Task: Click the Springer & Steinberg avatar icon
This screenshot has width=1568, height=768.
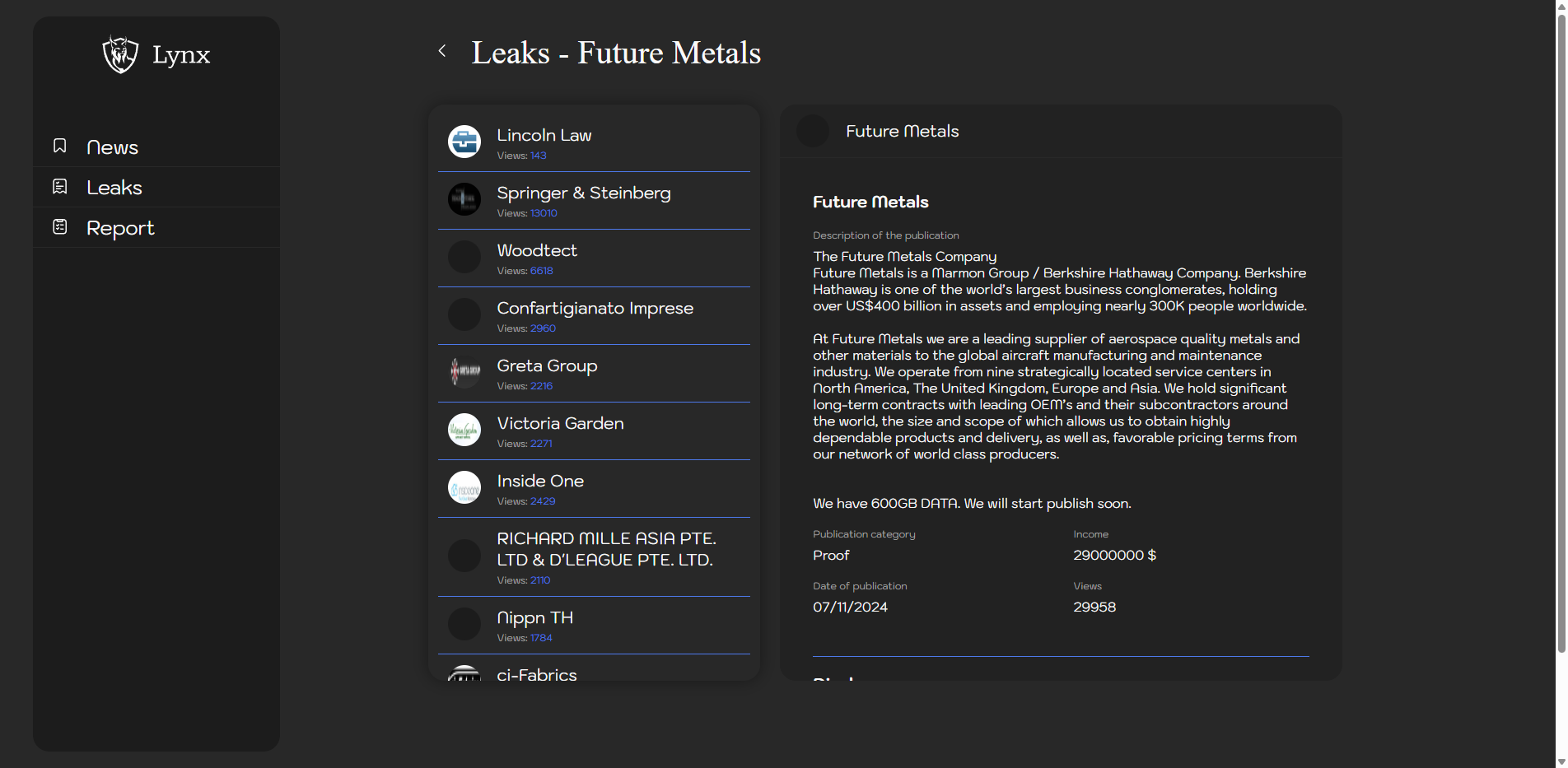Action: click(x=464, y=199)
